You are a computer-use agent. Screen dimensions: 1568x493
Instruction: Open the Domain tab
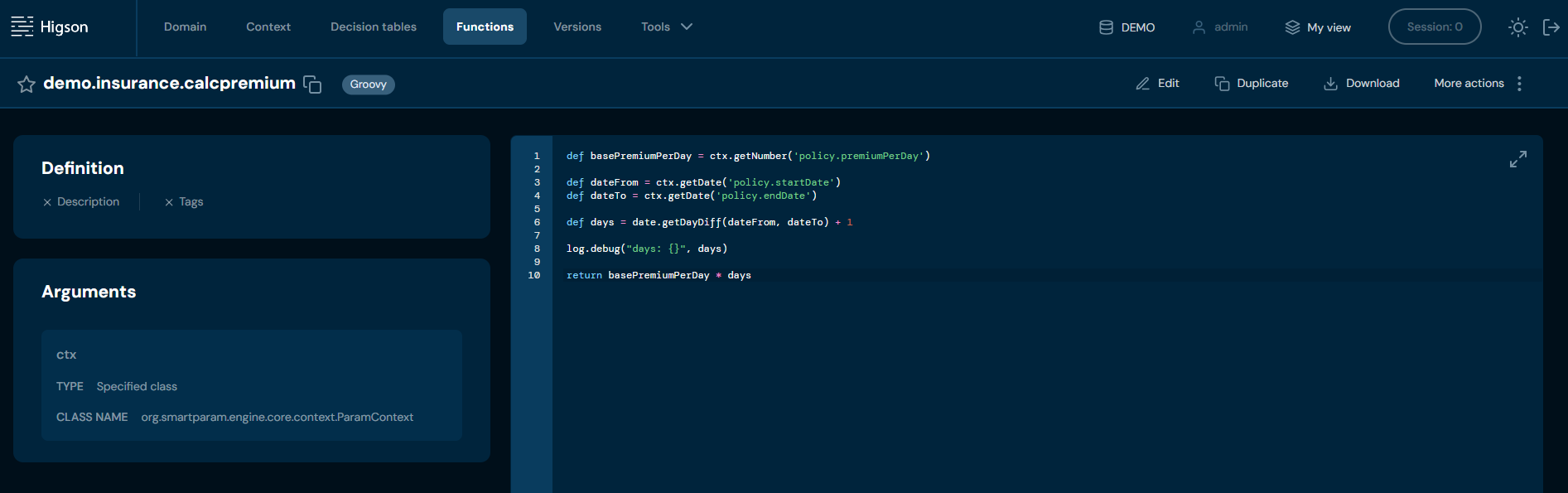point(186,27)
